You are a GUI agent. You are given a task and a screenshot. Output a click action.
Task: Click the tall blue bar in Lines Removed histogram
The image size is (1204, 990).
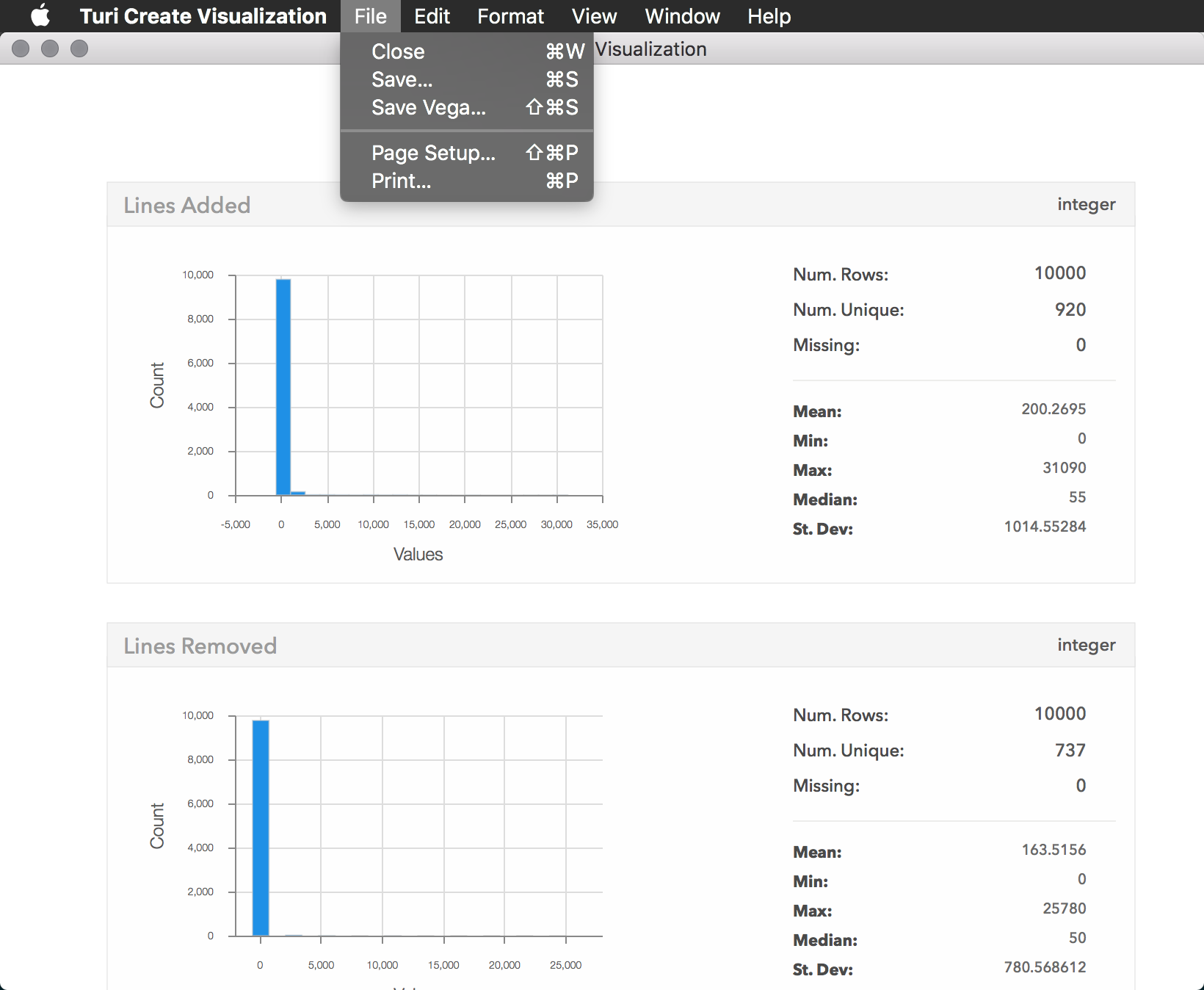pyautogui.click(x=261, y=828)
